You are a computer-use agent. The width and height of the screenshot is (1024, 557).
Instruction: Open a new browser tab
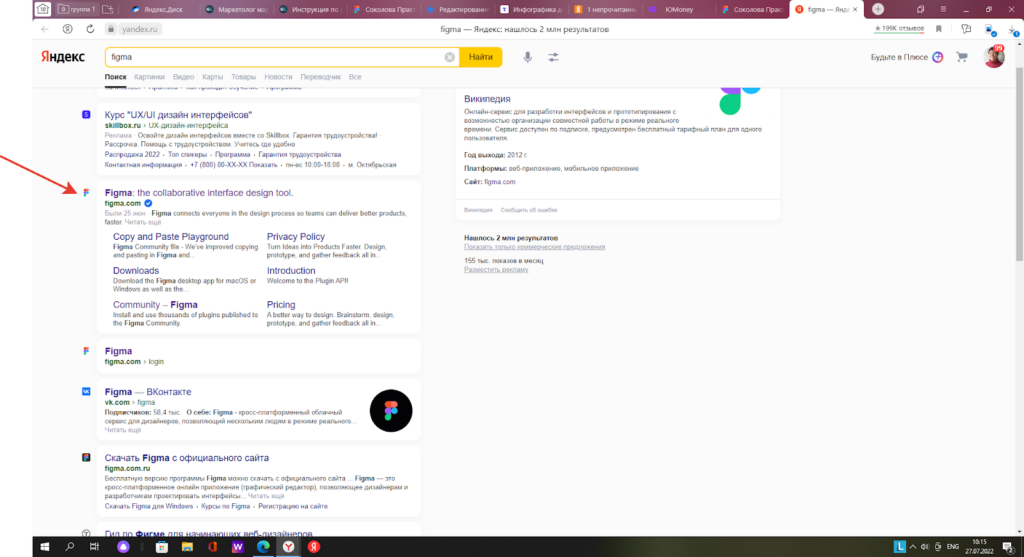878,9
